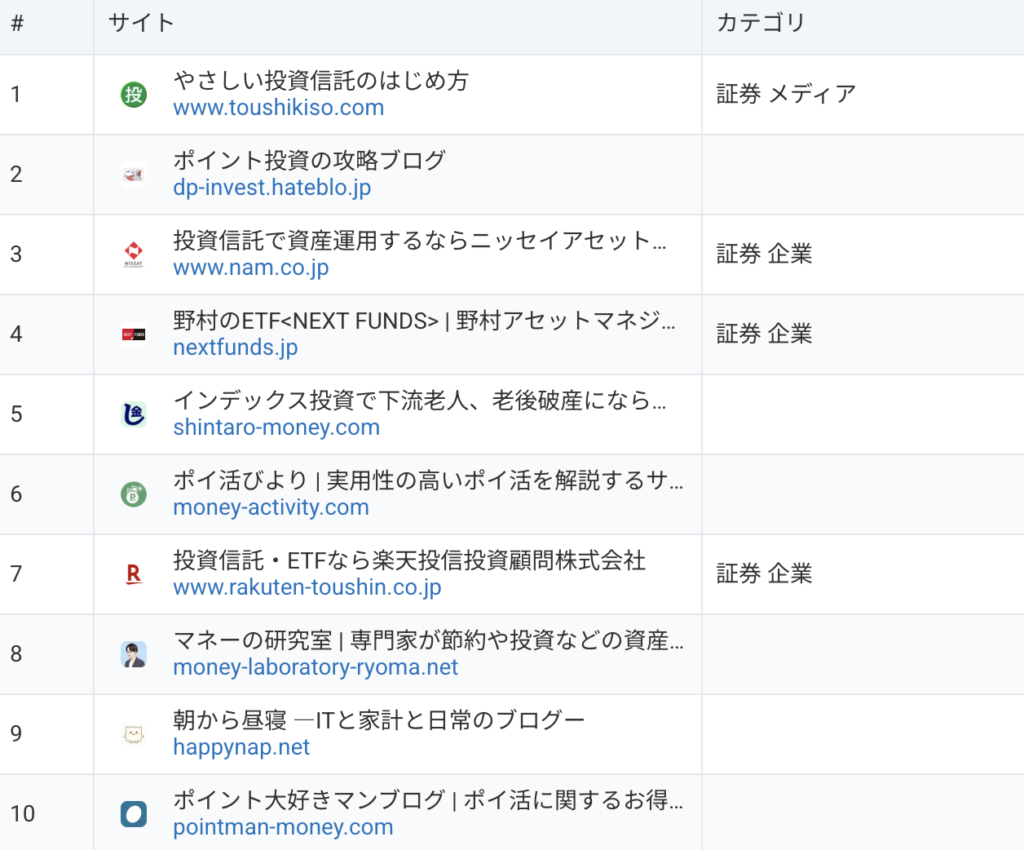Click the red Rakuten R favicon
This screenshot has height=850, width=1024.
pos(133,574)
